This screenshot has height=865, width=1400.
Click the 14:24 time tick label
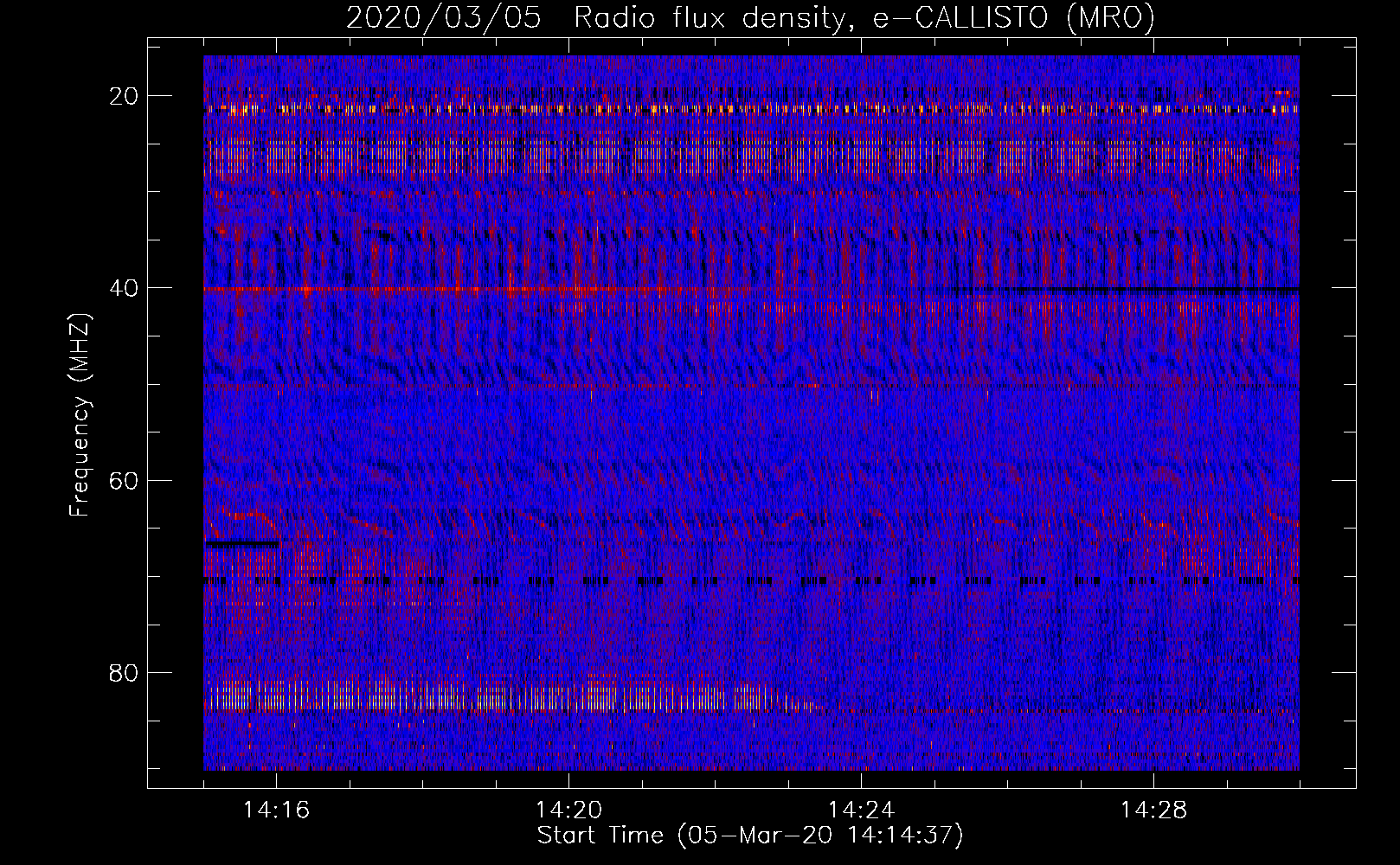coord(861,811)
